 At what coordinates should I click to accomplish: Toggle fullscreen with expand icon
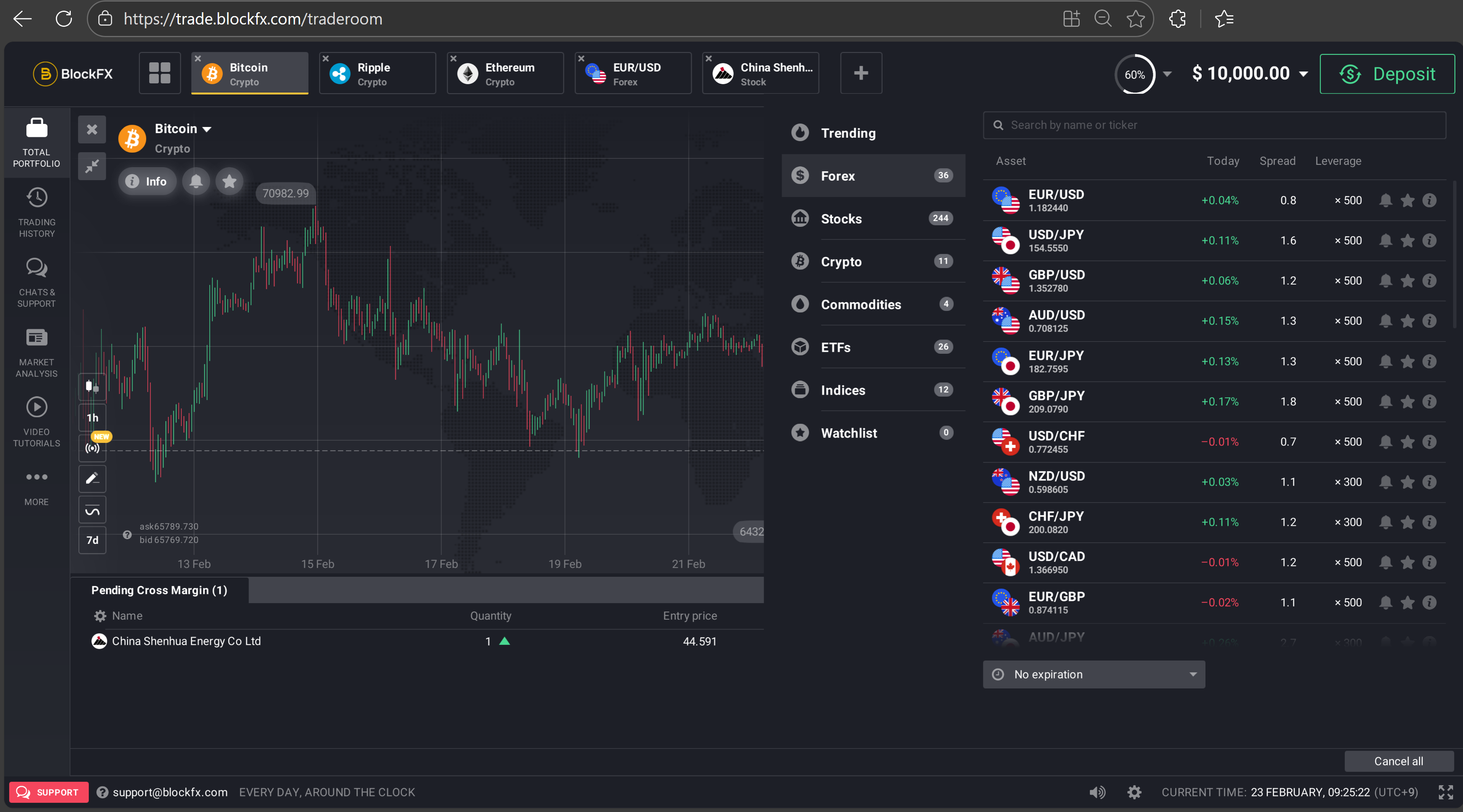click(1445, 792)
